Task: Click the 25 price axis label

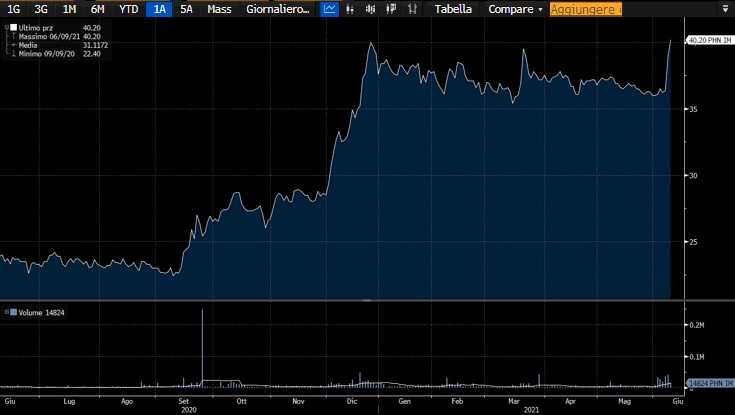Action: (x=693, y=242)
